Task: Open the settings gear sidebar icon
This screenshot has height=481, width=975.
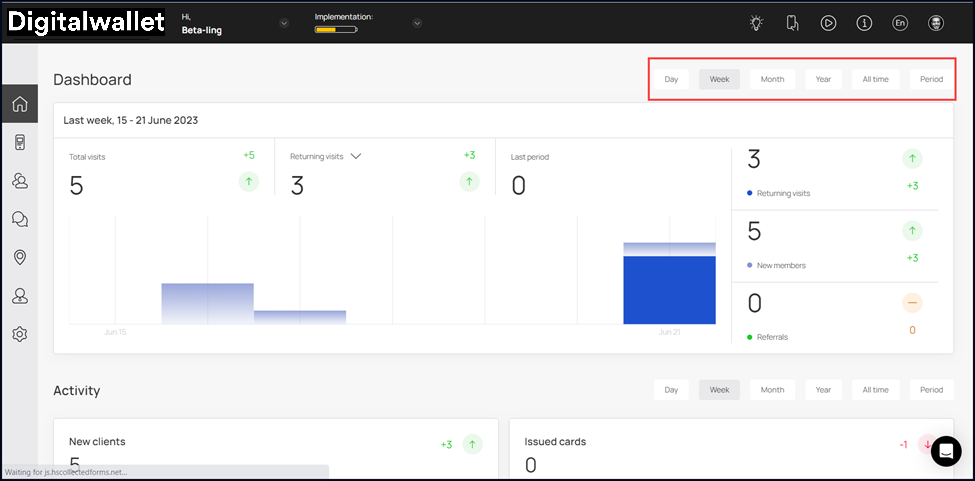Action: (19, 334)
